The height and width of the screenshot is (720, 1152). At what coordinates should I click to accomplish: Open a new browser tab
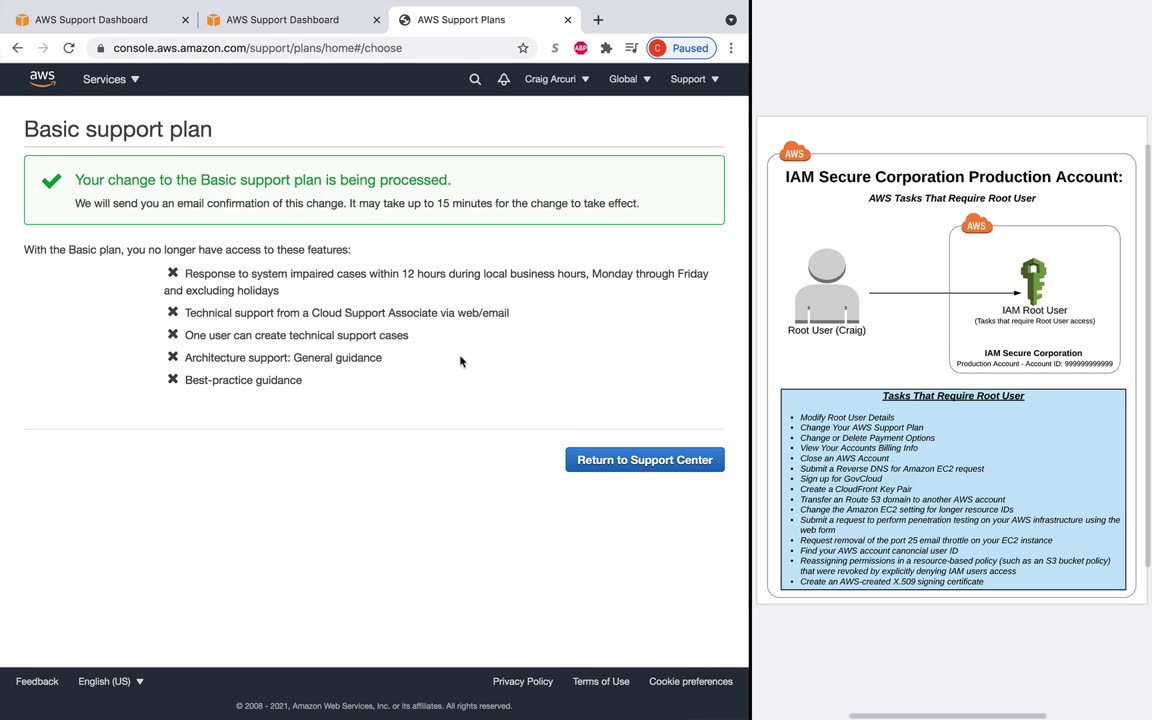click(x=598, y=20)
